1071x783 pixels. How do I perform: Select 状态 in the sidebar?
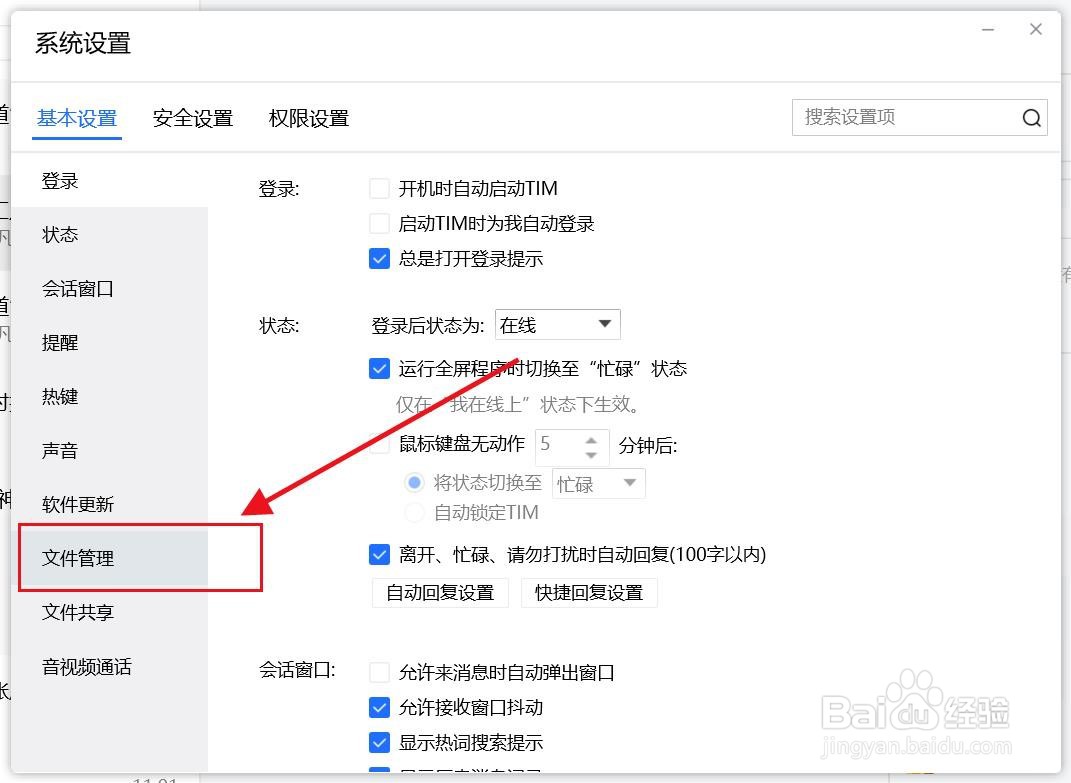(x=109, y=234)
